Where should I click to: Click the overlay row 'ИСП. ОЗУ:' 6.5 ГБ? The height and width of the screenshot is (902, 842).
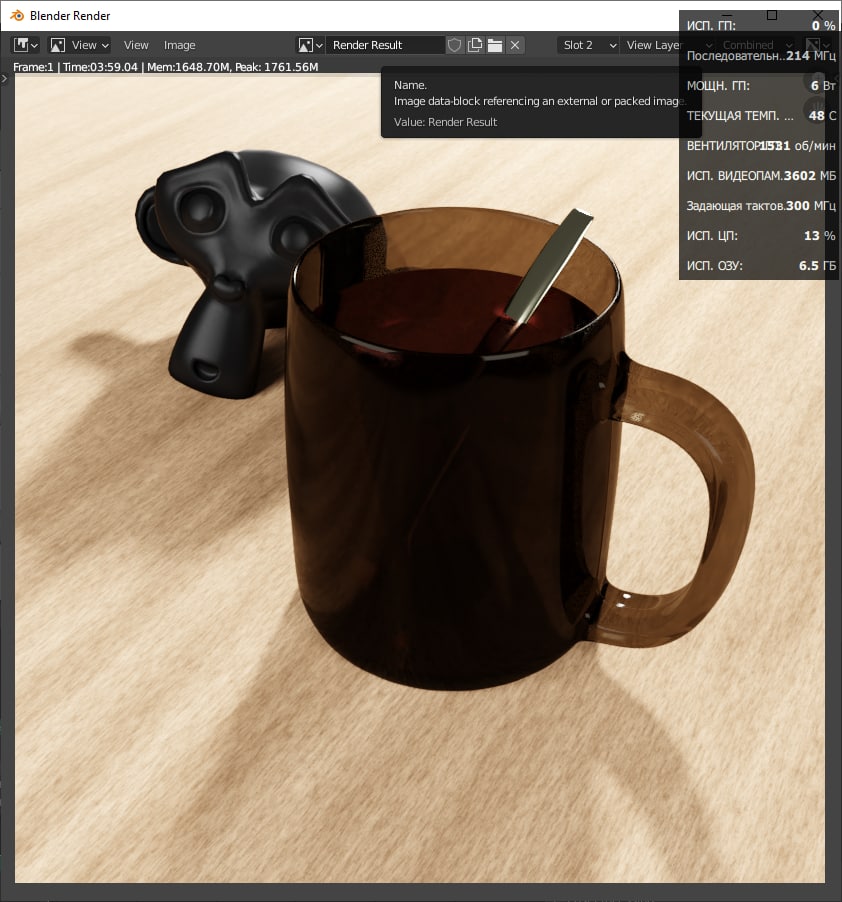[760, 265]
